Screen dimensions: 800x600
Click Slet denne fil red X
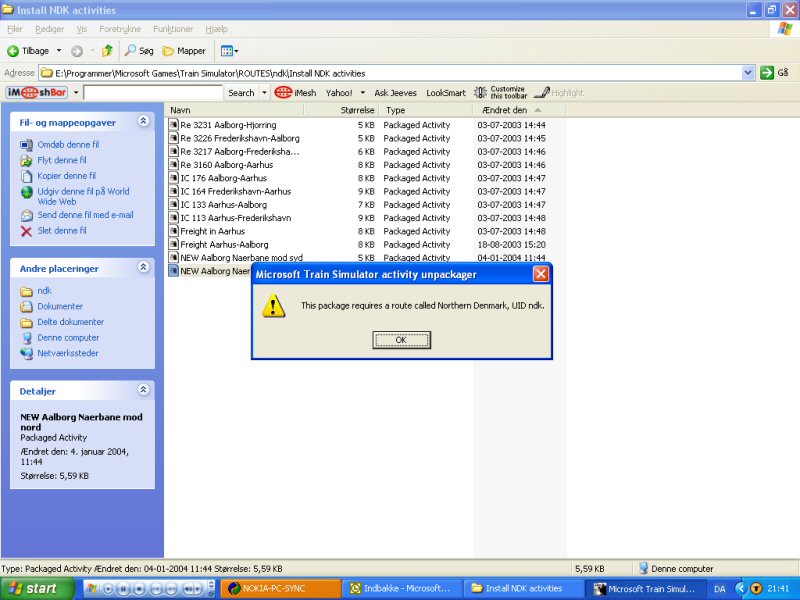[26, 231]
